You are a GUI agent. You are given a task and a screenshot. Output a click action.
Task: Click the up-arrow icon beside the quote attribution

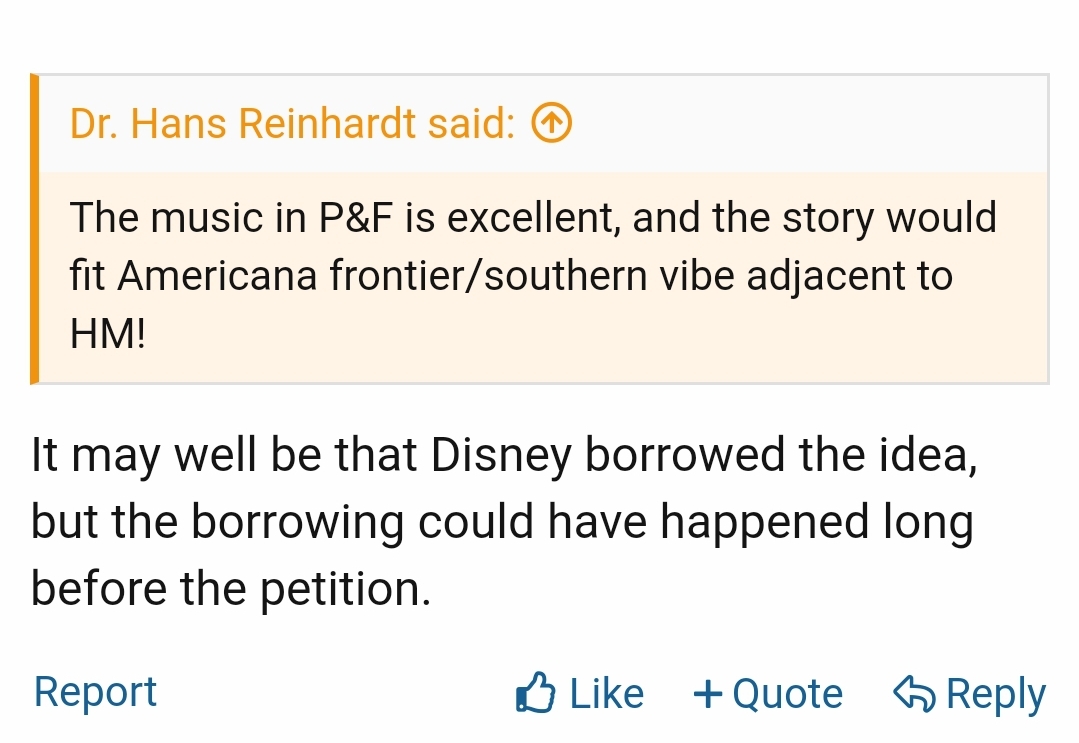551,124
